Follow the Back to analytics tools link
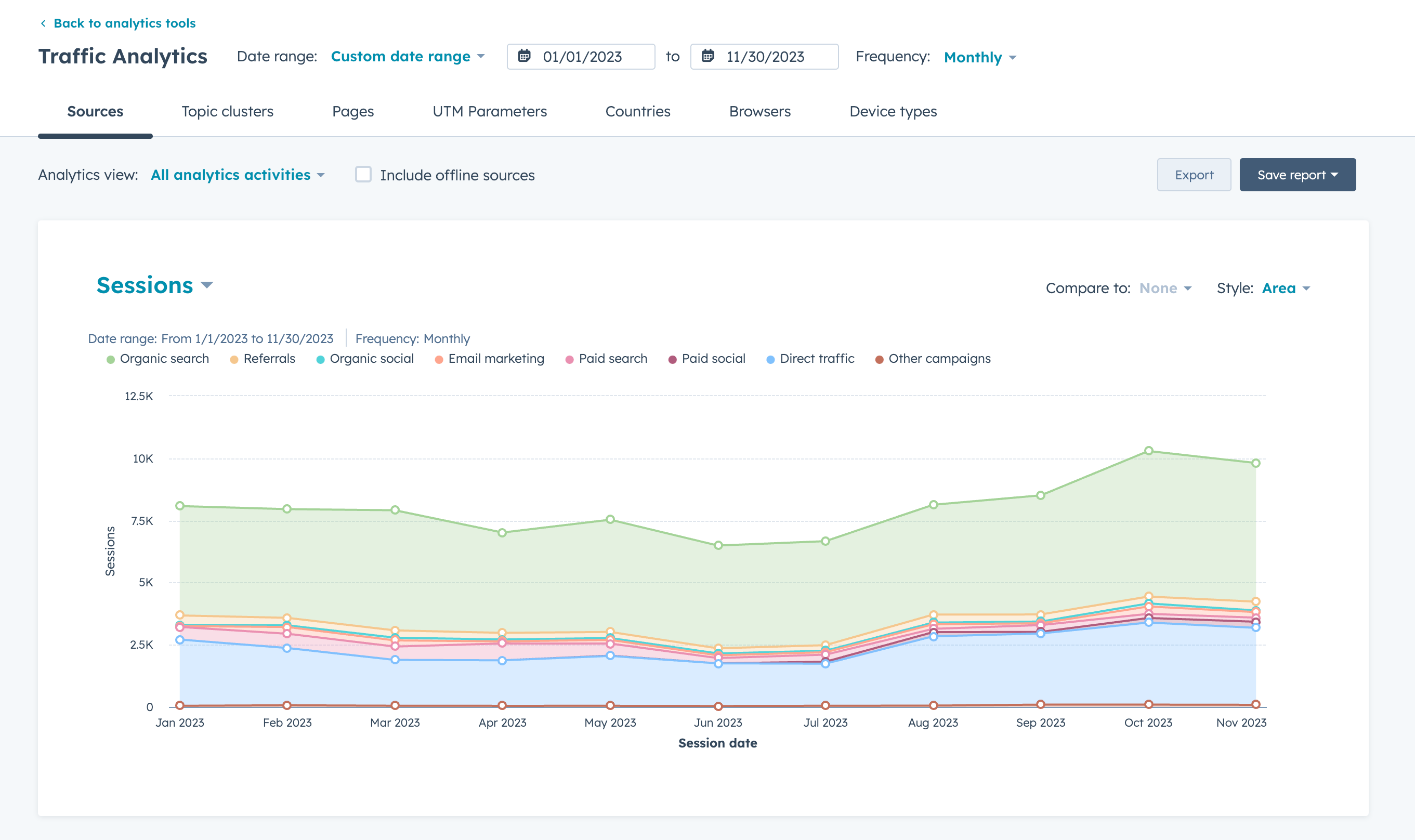The image size is (1415, 840). coord(124,23)
